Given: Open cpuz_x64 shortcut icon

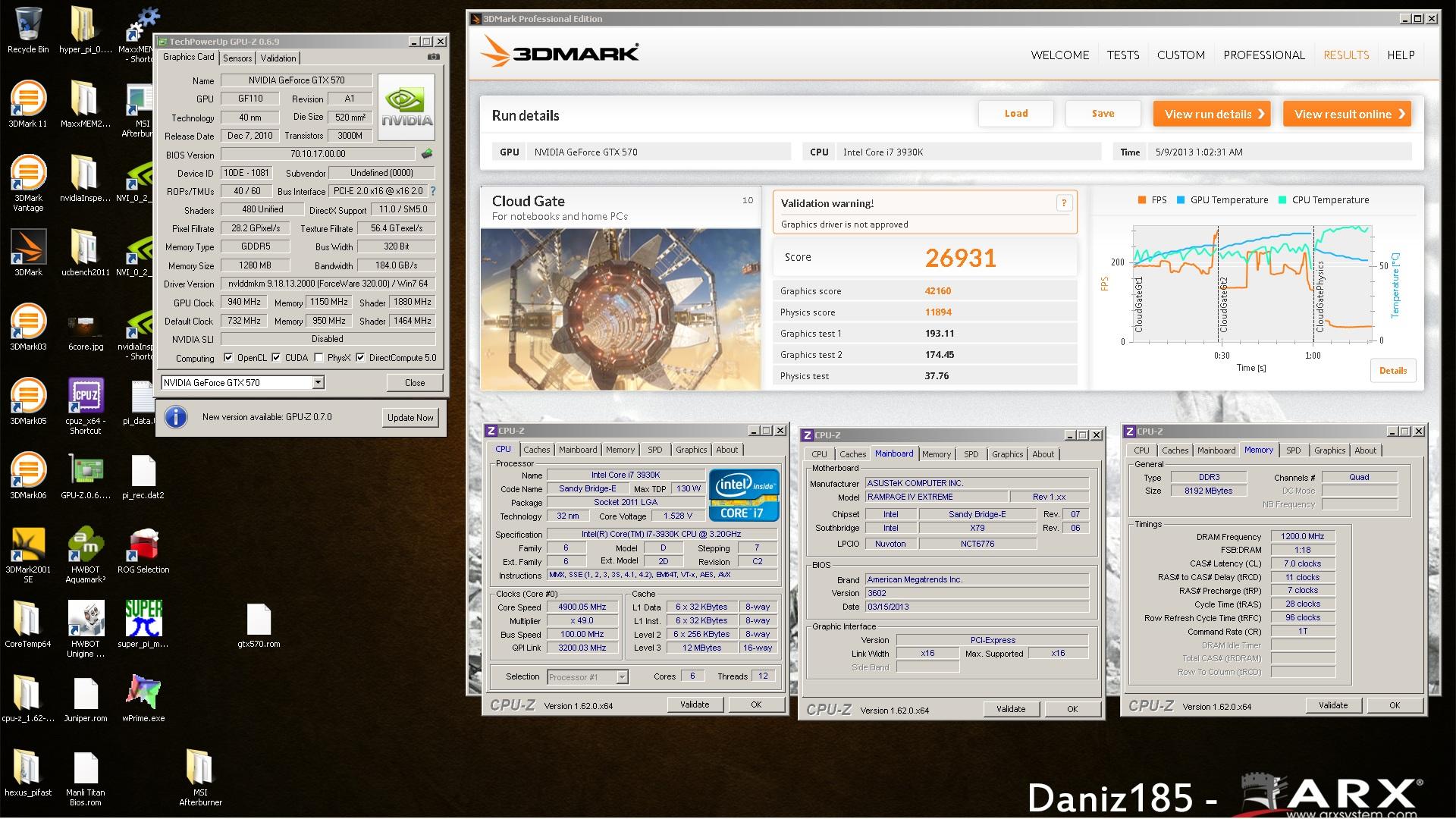Looking at the screenshot, I should click(x=86, y=405).
